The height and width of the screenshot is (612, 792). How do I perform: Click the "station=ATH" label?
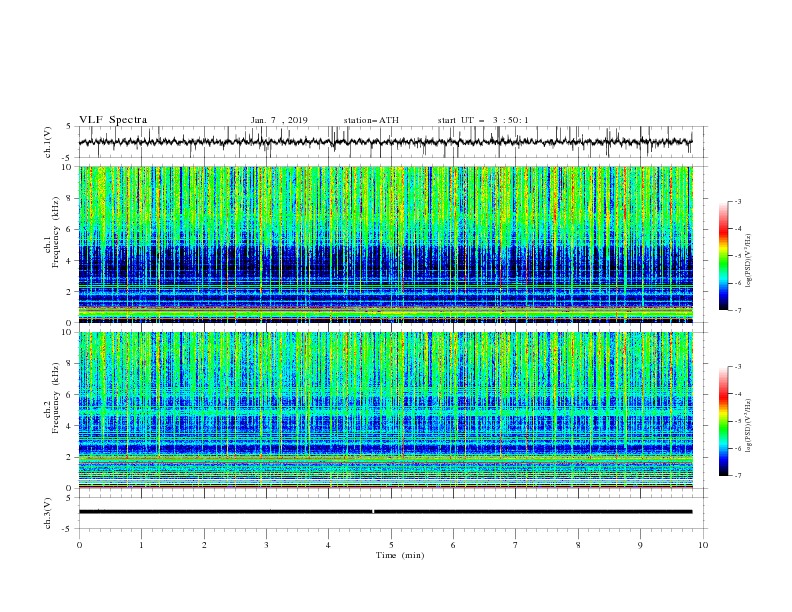pyautogui.click(x=371, y=120)
